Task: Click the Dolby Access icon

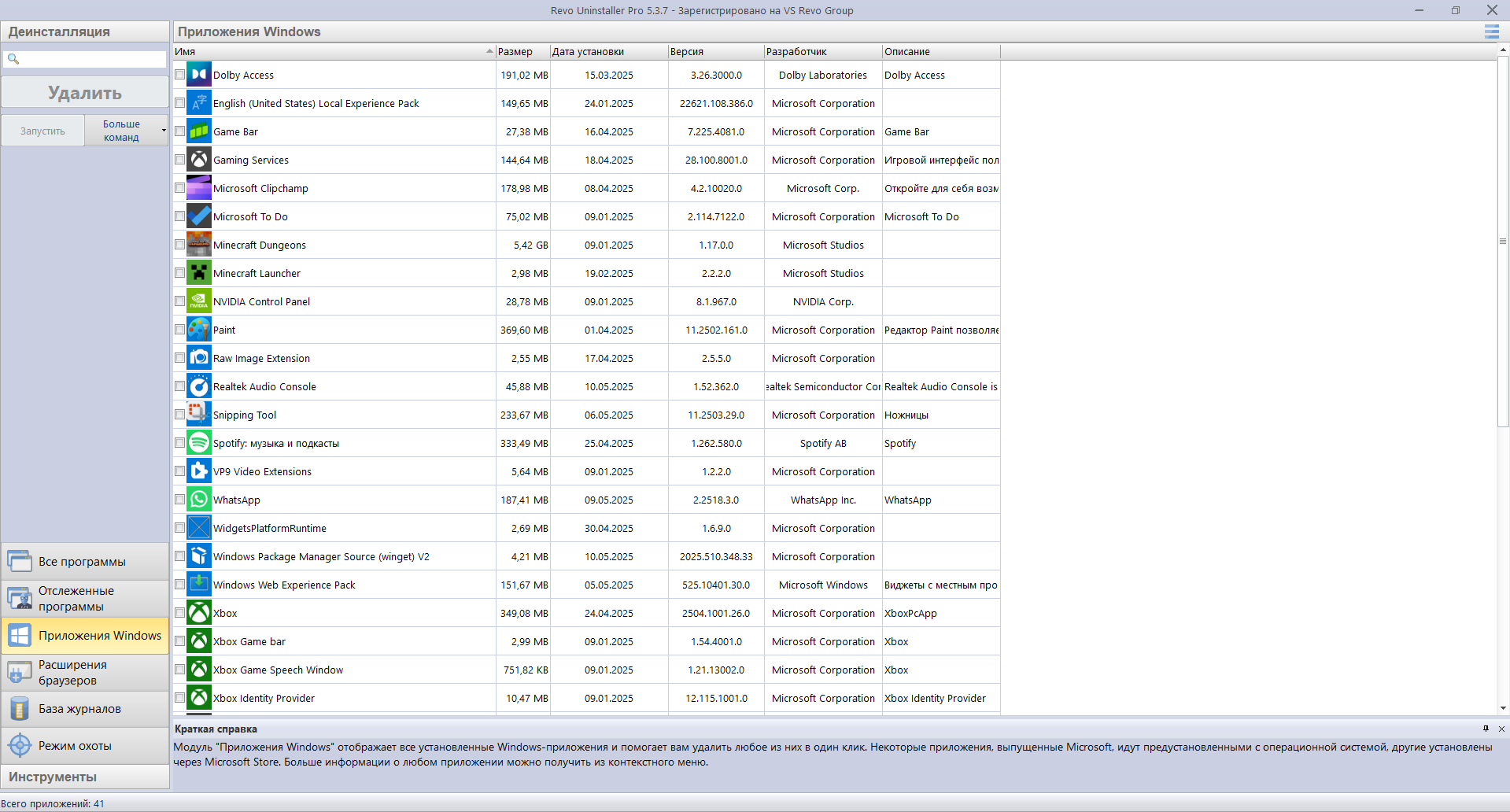Action: point(199,75)
